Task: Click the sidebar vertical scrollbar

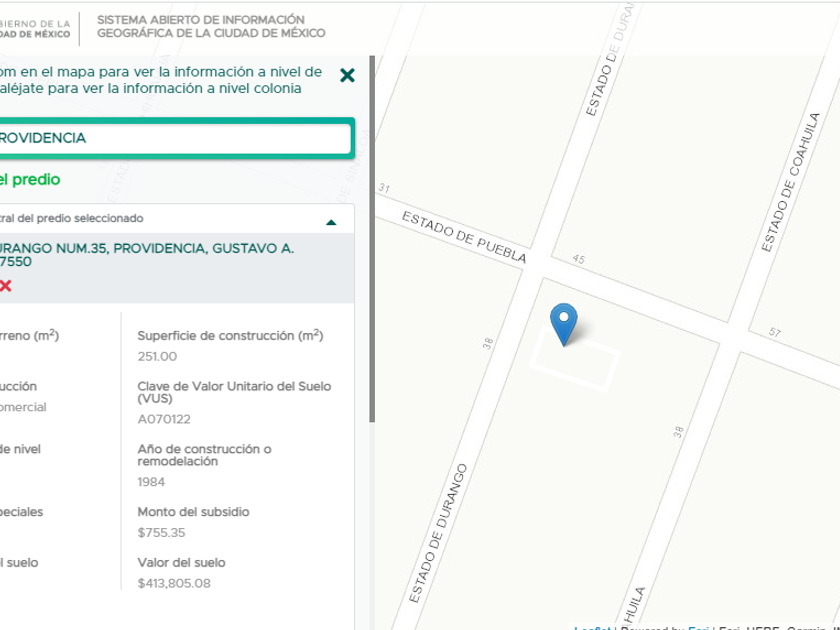Action: coord(372,238)
